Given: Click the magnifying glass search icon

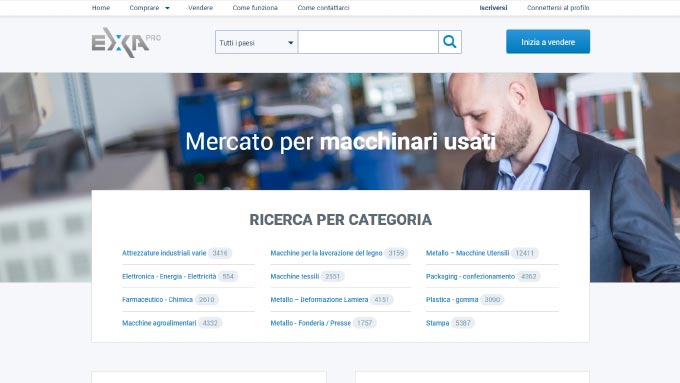Looking at the screenshot, I should [x=450, y=42].
